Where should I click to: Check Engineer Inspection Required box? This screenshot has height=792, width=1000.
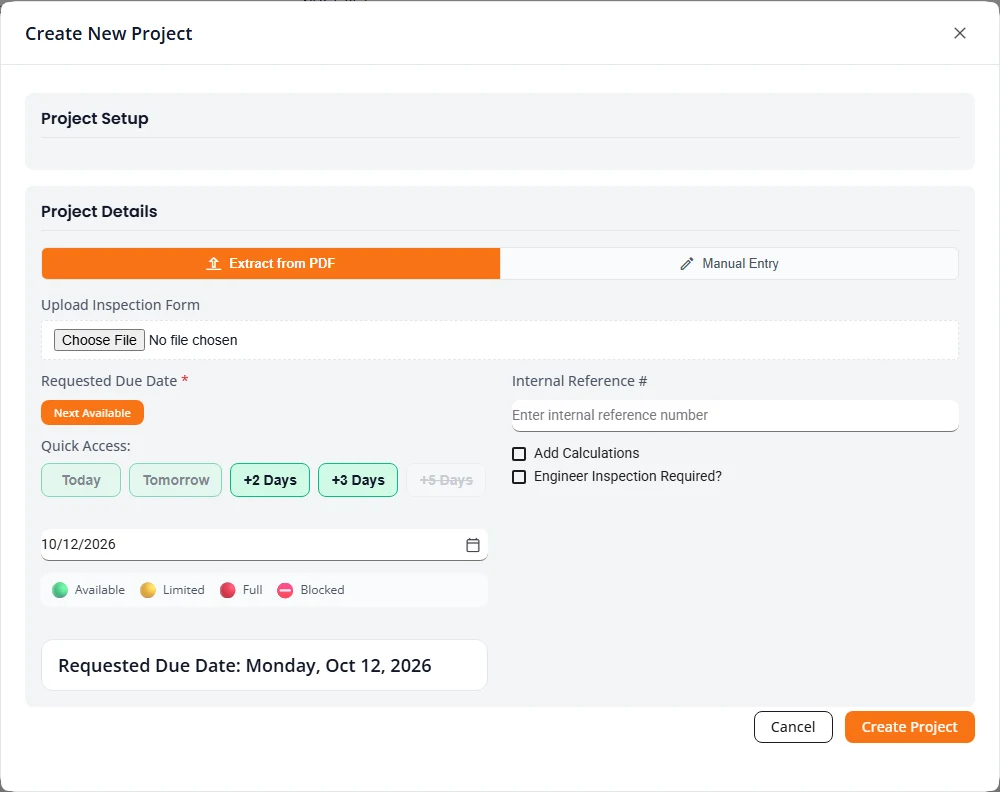point(519,477)
